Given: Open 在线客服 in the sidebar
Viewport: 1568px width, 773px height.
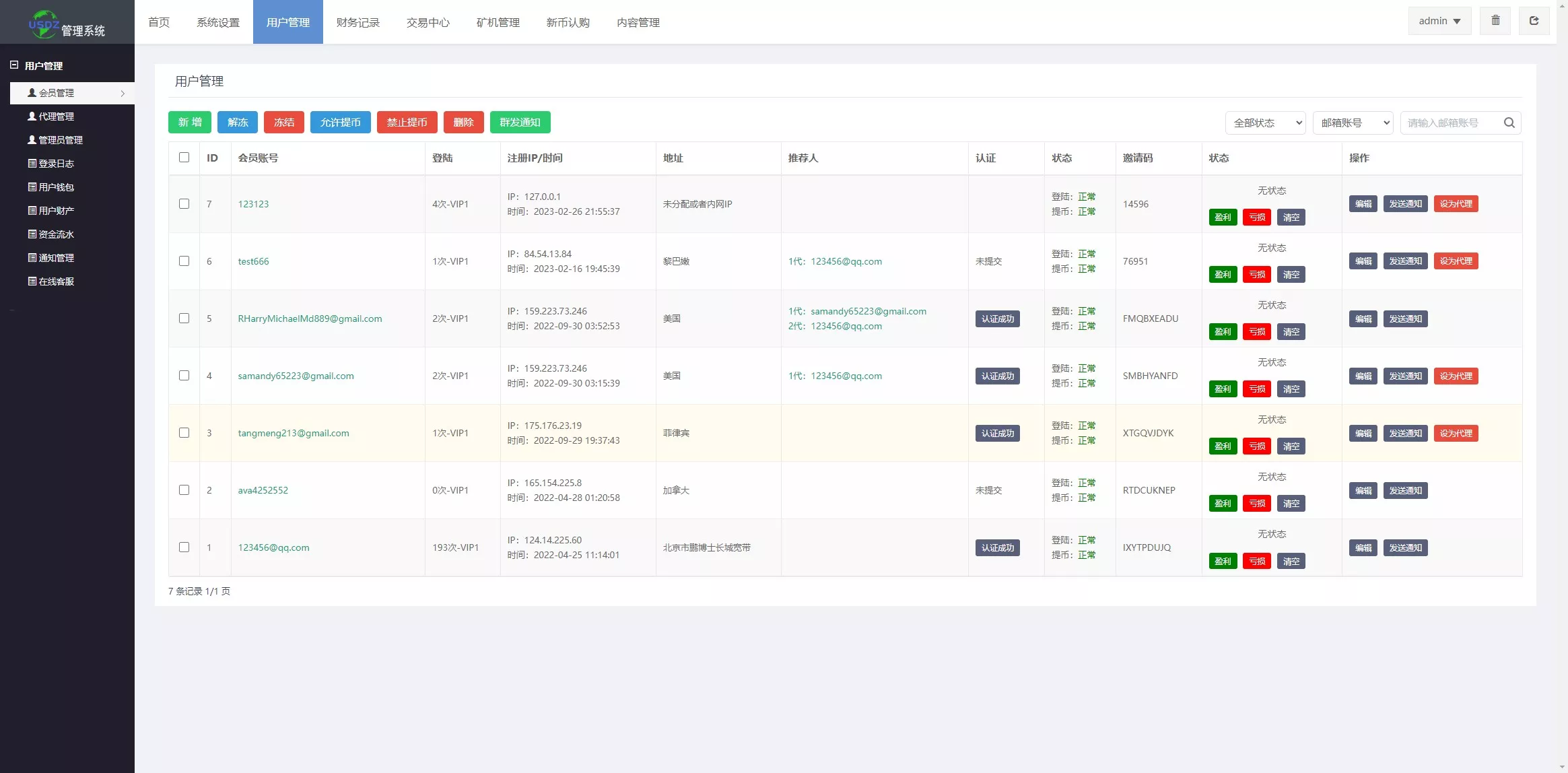Looking at the screenshot, I should tap(57, 281).
